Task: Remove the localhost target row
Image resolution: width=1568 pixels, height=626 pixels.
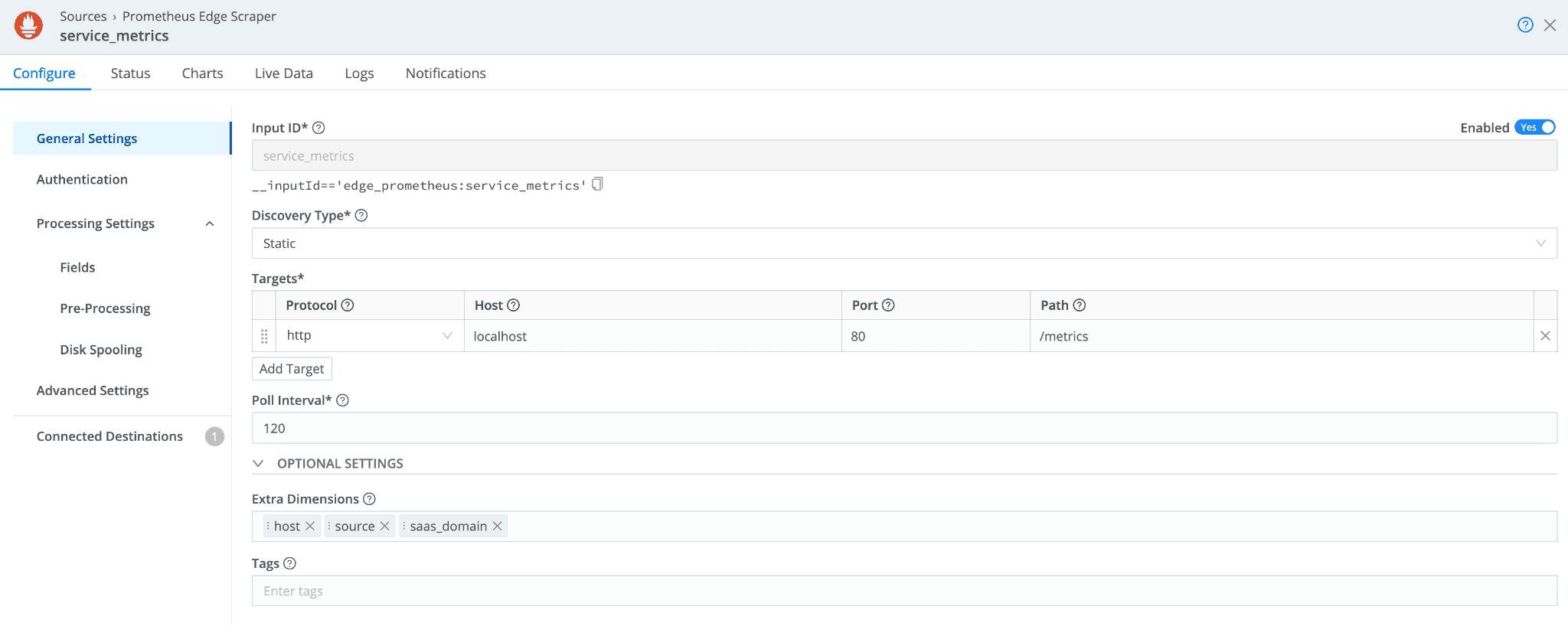Action: [x=1545, y=336]
